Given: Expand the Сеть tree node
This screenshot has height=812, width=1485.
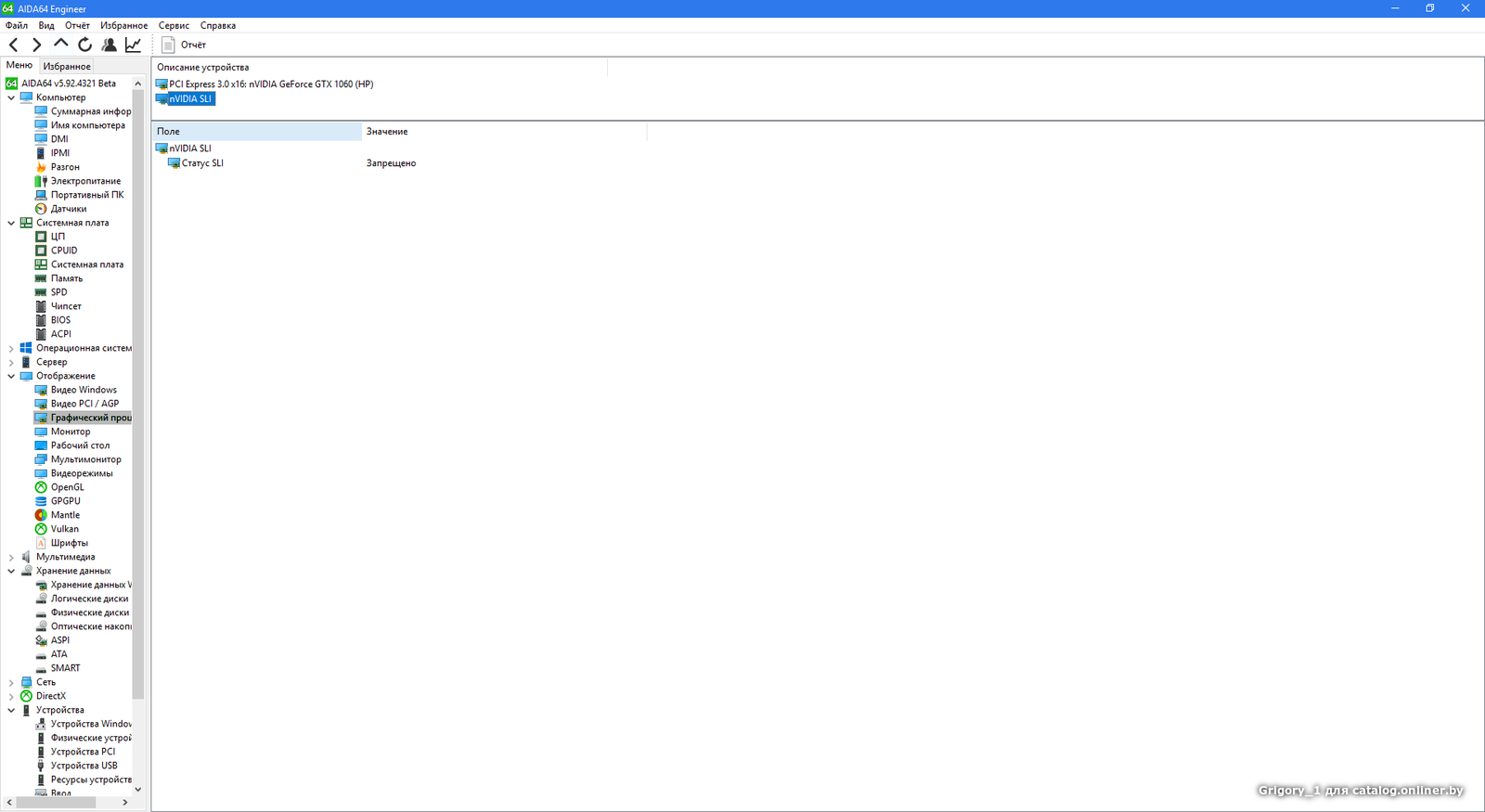Looking at the screenshot, I should pyautogui.click(x=11, y=682).
